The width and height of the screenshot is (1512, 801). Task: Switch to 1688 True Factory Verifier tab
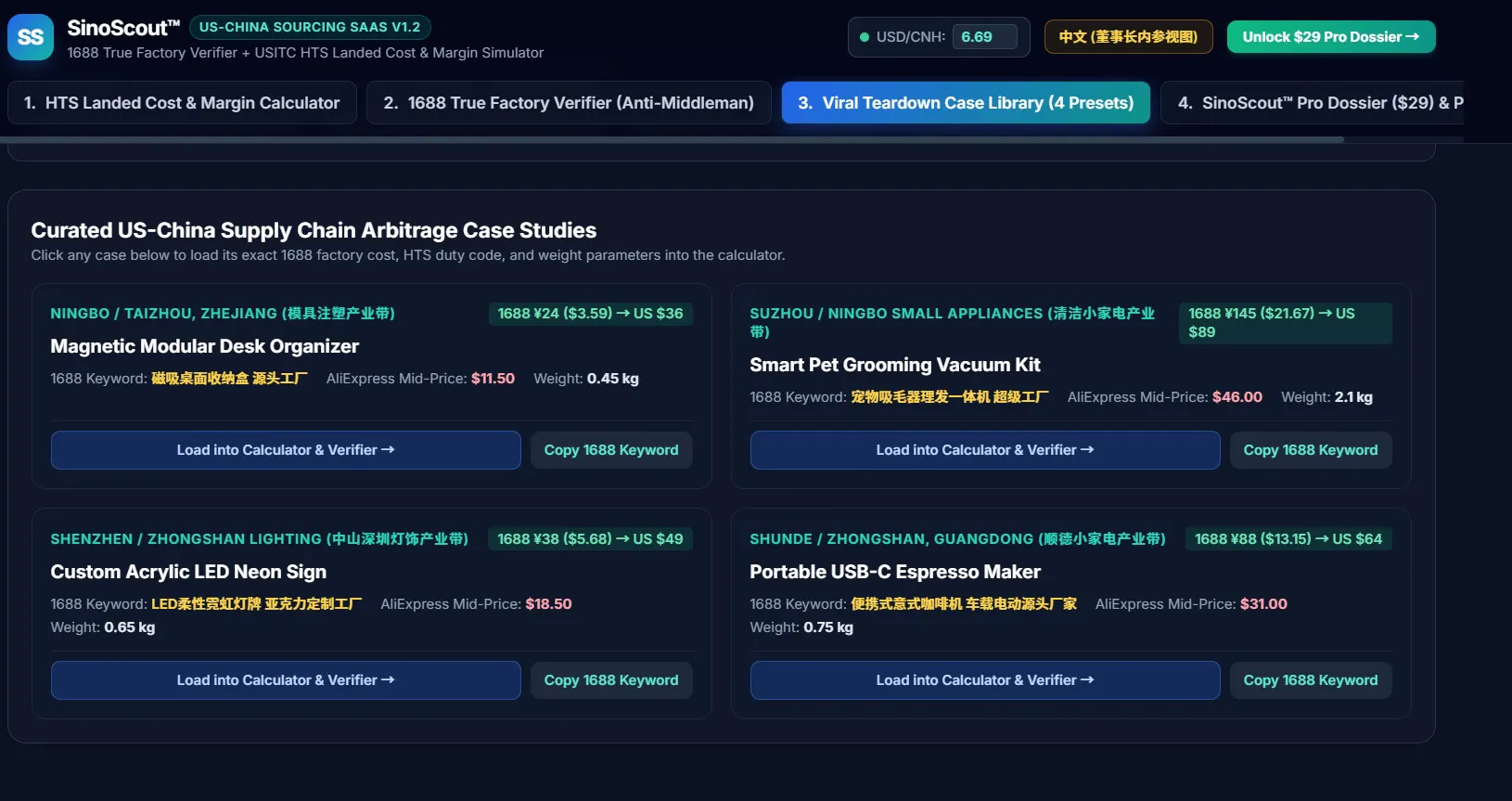pos(569,103)
